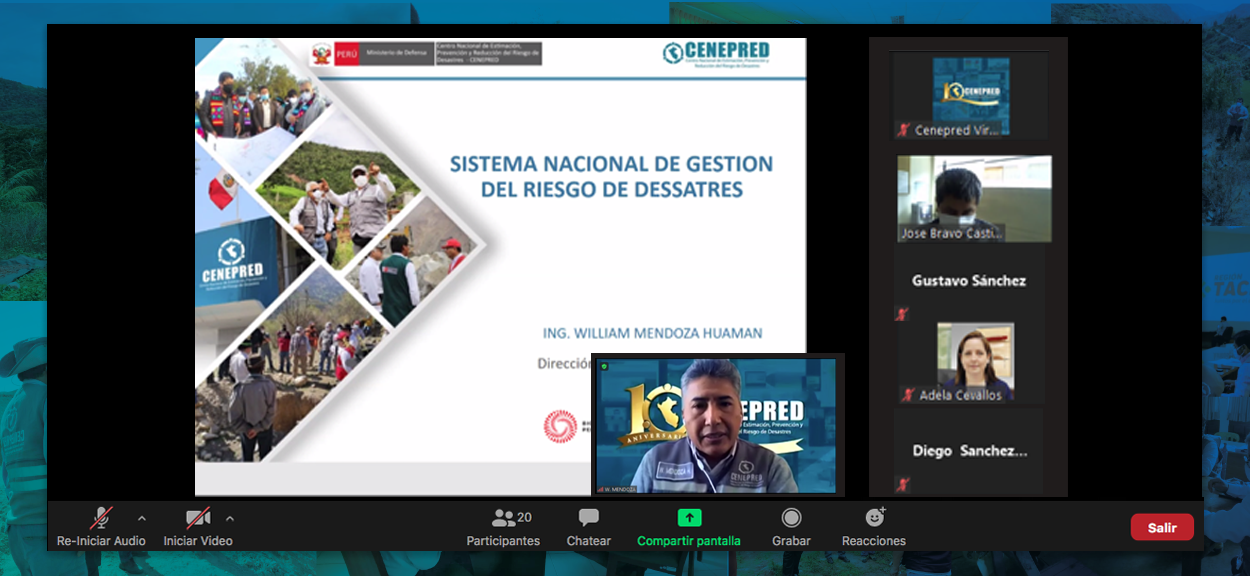The width and height of the screenshot is (1250, 576).
Task: Open the Chatear chat panel
Action: coord(589,528)
